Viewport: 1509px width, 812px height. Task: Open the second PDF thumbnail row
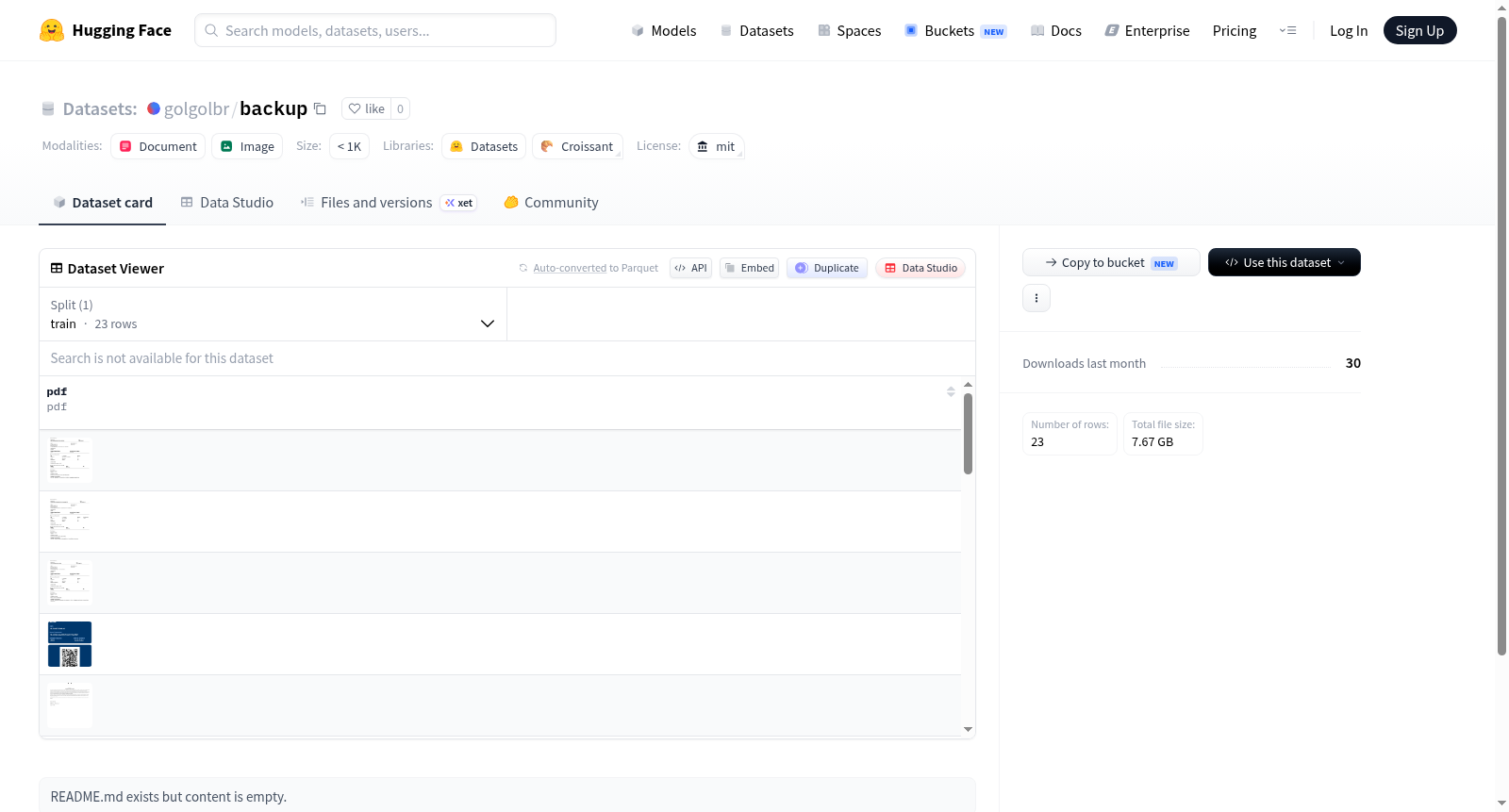tap(70, 522)
